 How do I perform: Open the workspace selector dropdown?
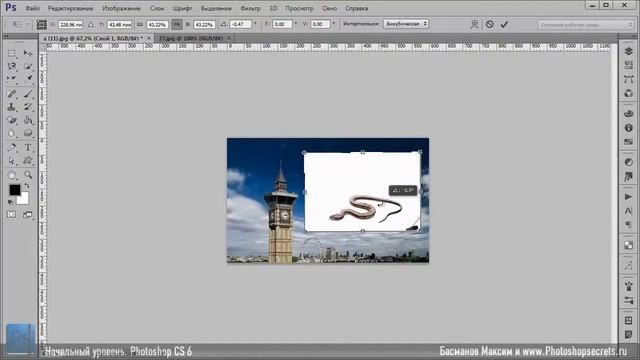[x=585, y=25]
